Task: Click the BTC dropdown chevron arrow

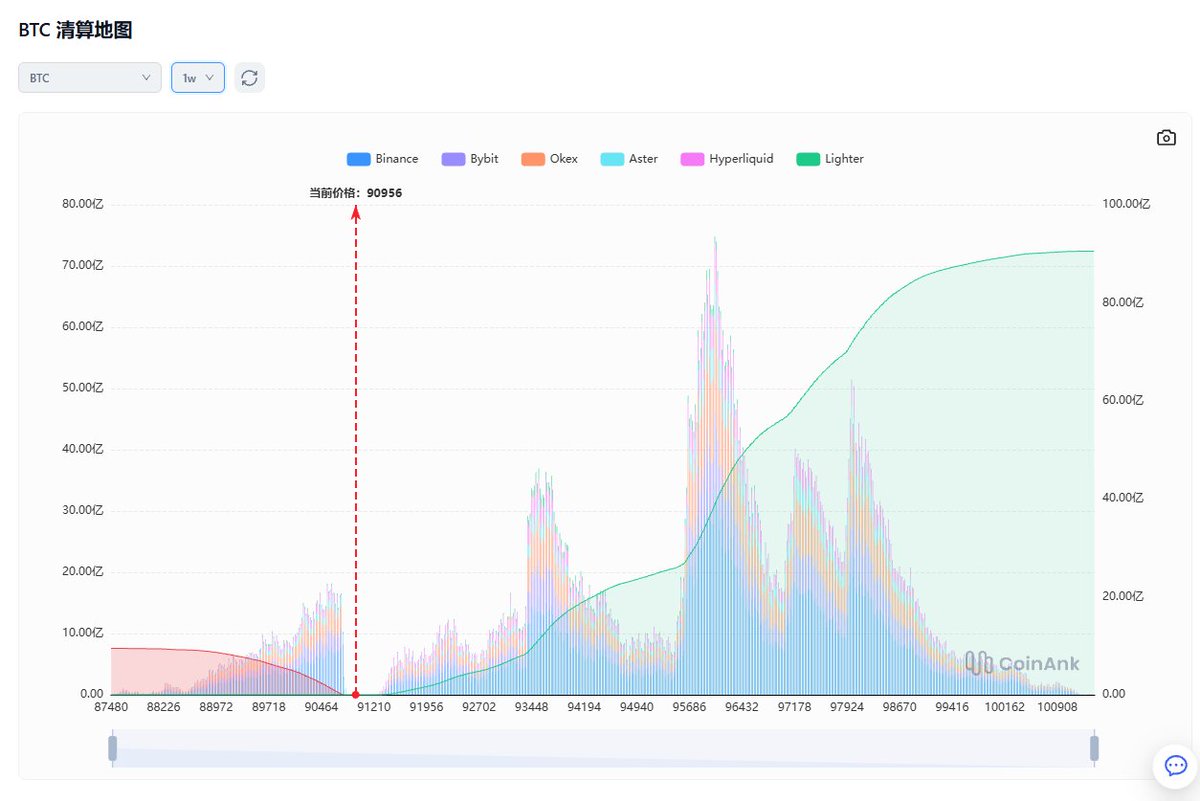Action: tap(146, 78)
